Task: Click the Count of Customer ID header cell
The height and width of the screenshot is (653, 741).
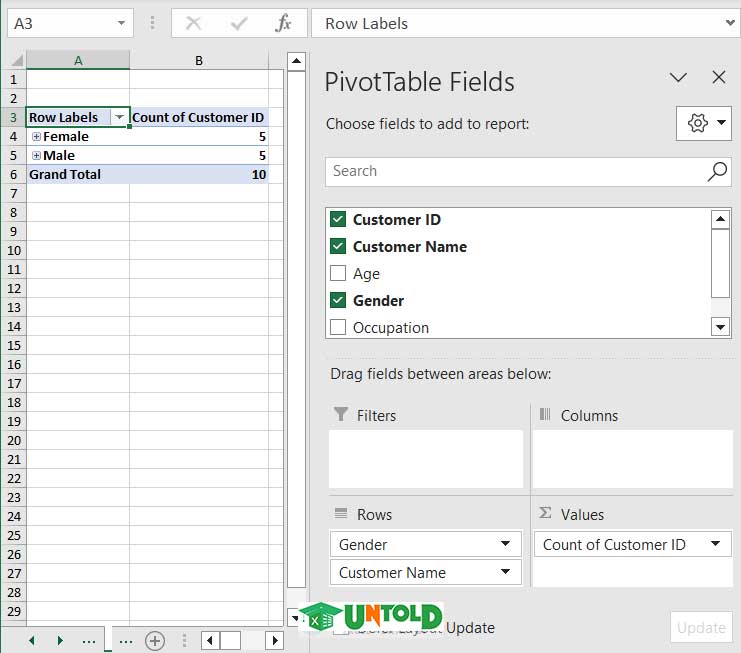Action: [198, 117]
